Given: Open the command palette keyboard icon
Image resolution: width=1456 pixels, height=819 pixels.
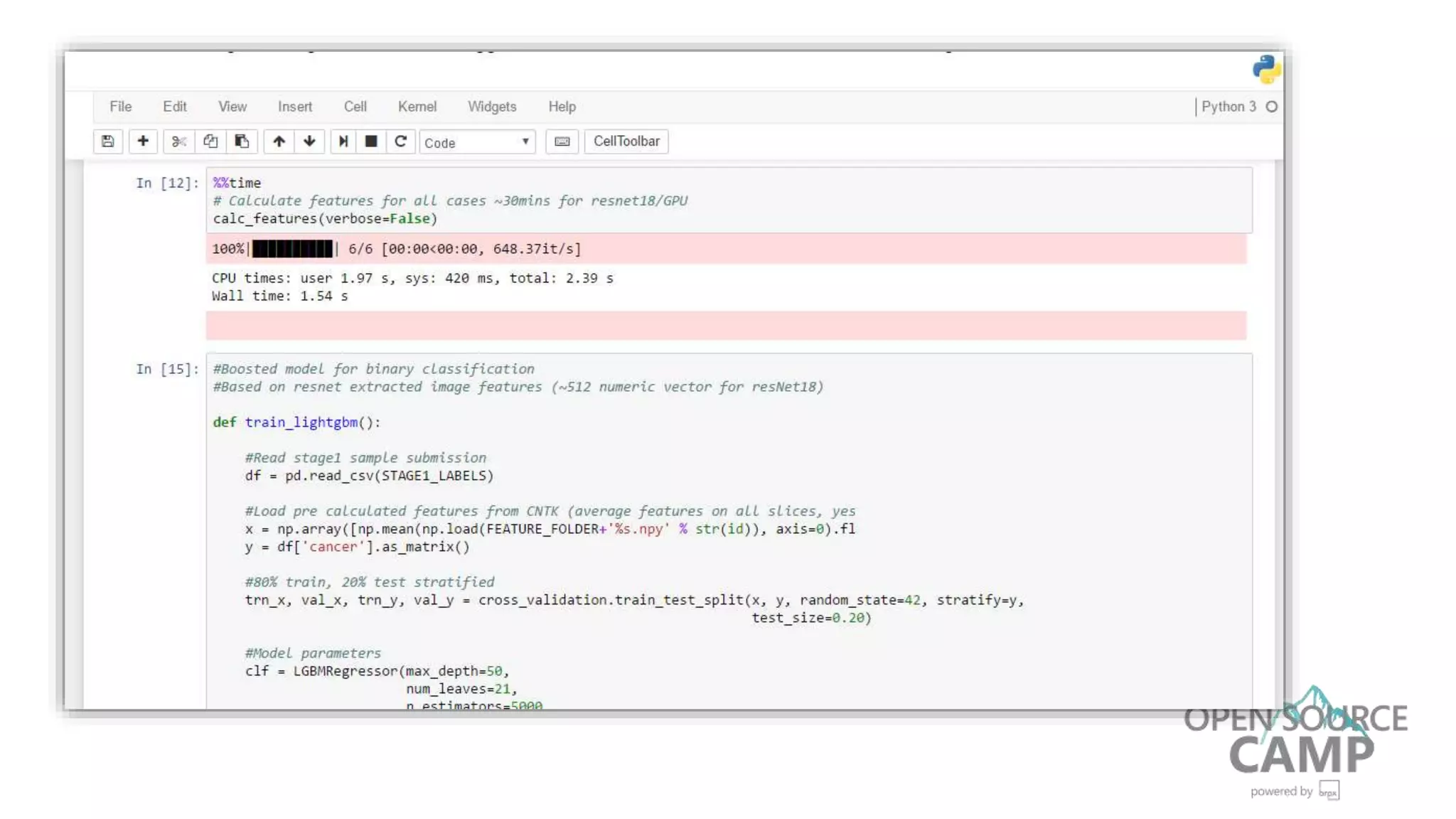Looking at the screenshot, I should tap(562, 141).
